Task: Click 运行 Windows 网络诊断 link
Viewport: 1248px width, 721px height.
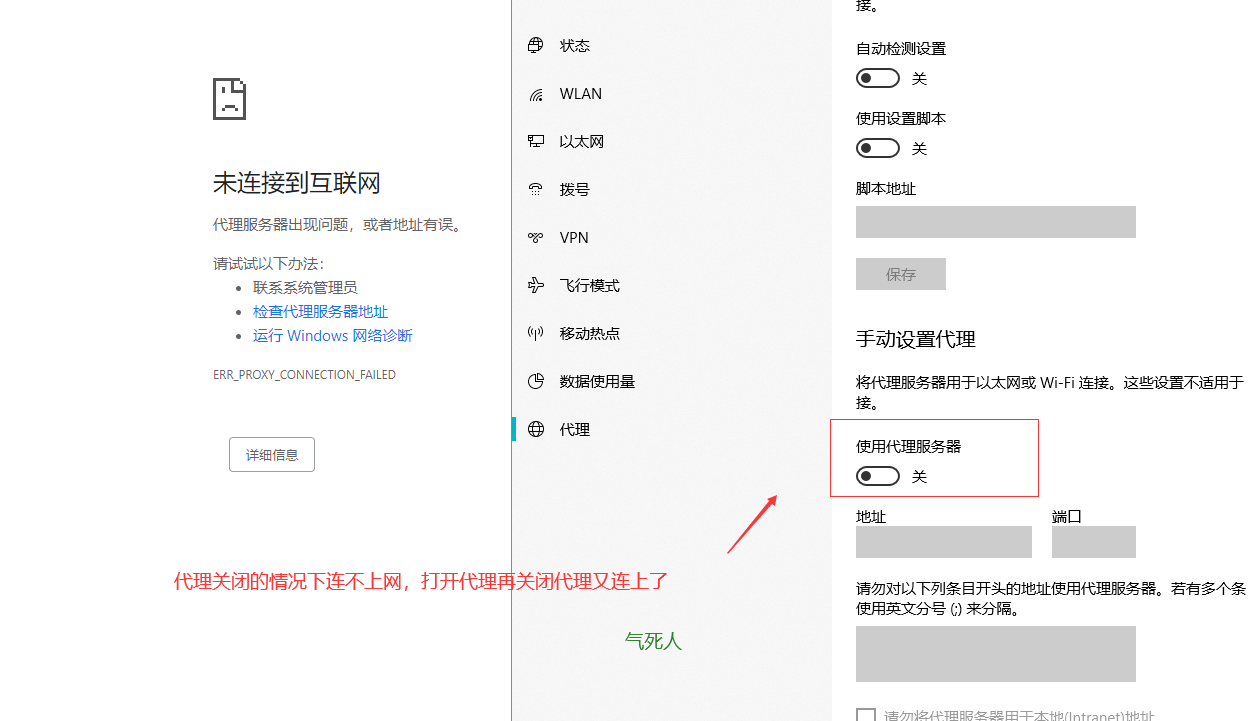Action: (x=332, y=336)
